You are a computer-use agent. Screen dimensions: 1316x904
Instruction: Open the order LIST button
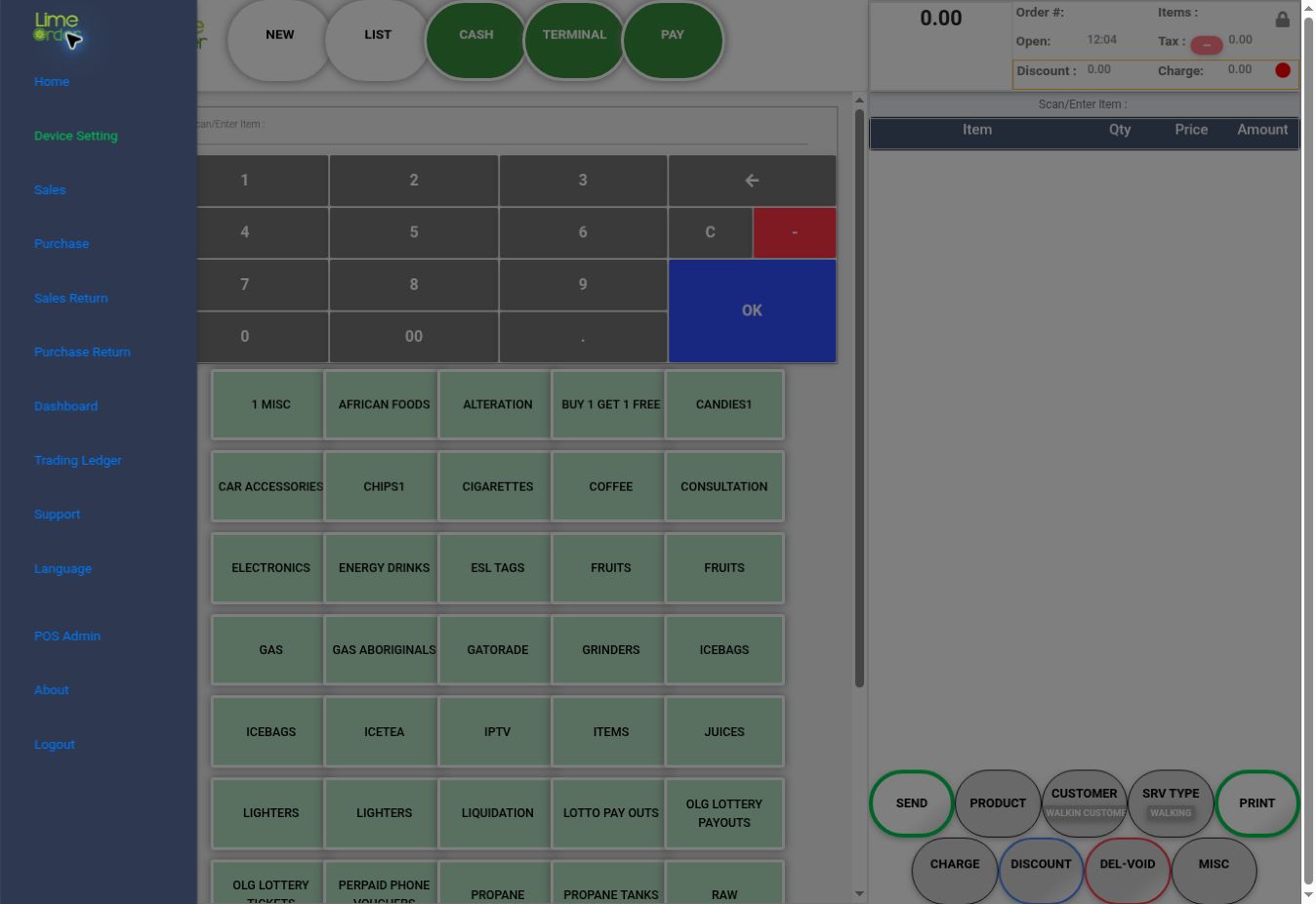pos(378,40)
